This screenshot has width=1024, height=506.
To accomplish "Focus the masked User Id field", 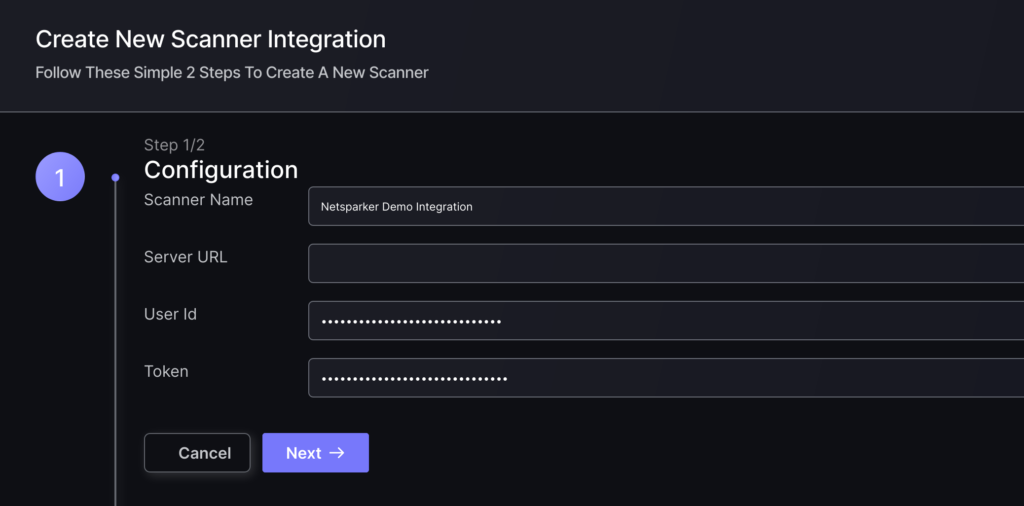I will [x=666, y=321].
